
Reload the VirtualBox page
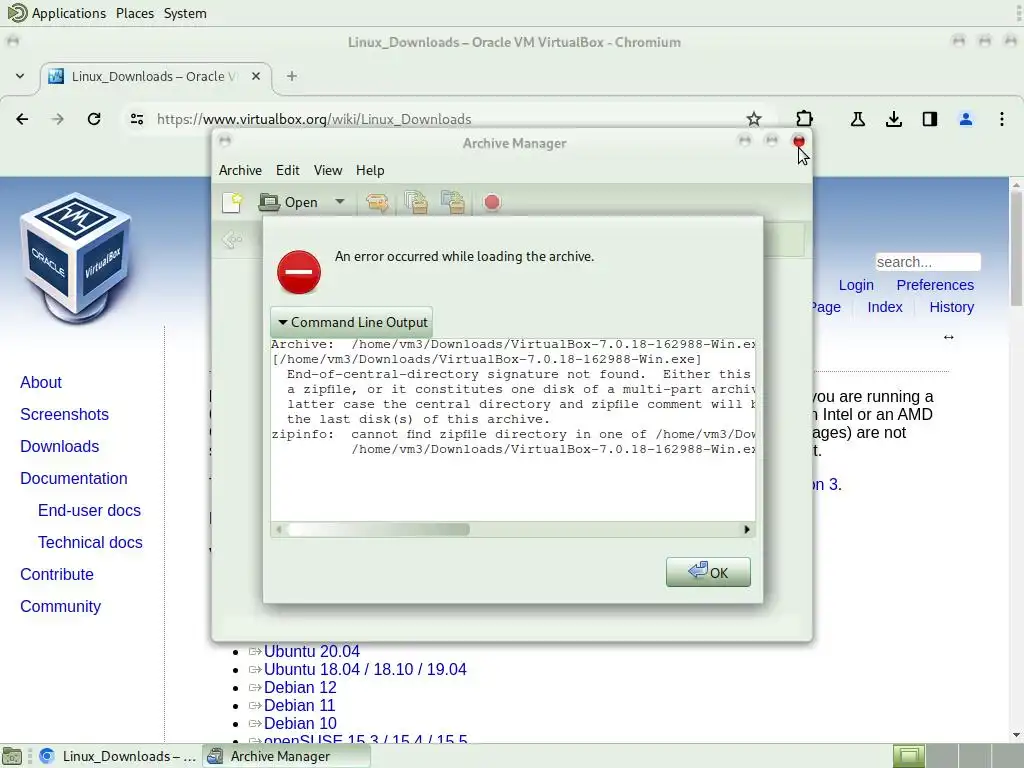pyautogui.click(x=94, y=119)
